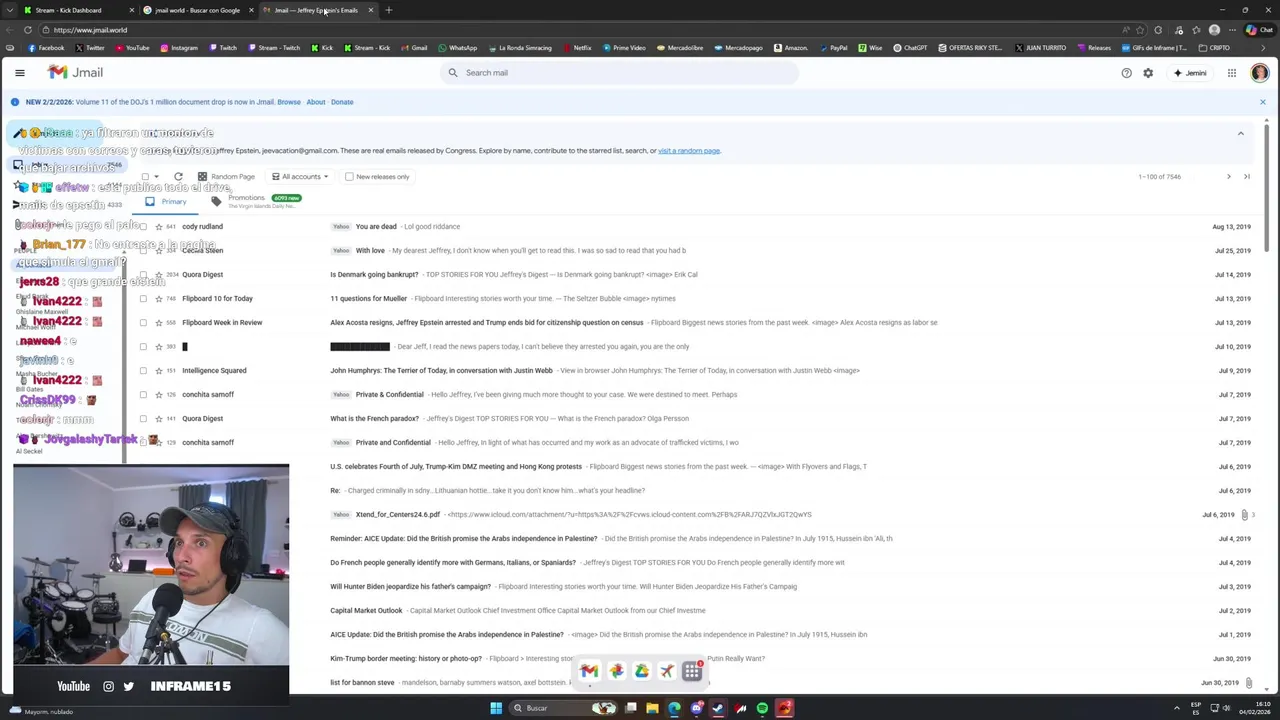The image size is (1280, 720).
Task: Open the help question mark icon
Action: 1126,73
